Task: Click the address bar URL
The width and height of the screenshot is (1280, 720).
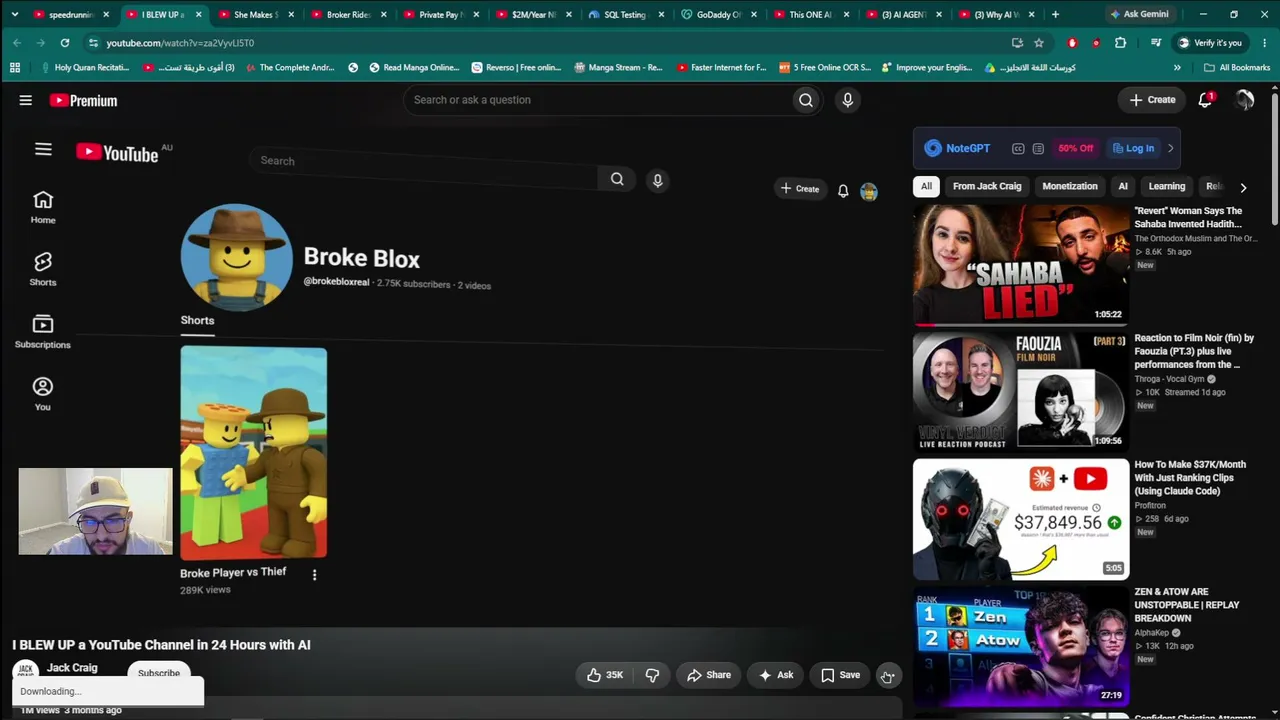Action: (x=180, y=43)
